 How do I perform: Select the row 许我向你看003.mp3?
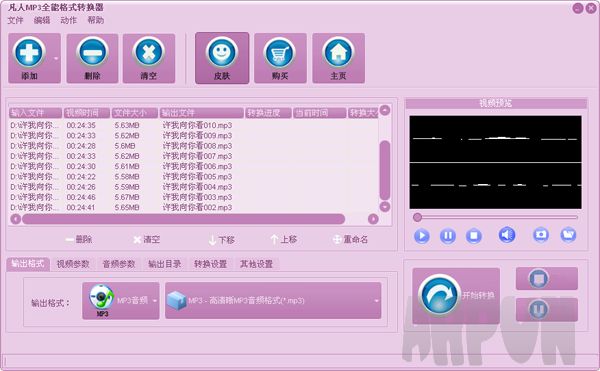click(194, 197)
